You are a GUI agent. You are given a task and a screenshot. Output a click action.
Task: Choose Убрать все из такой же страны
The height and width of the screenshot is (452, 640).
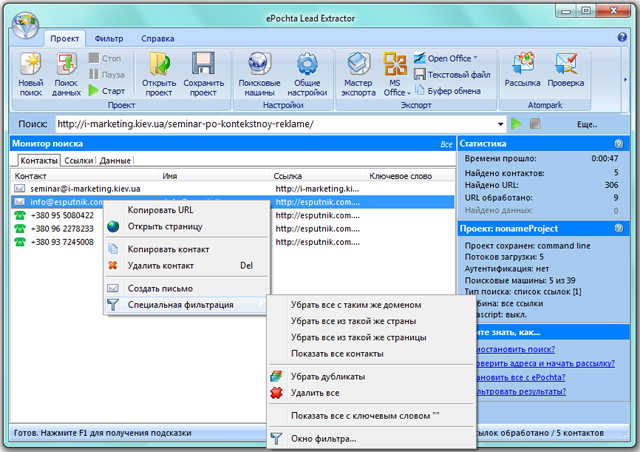click(x=371, y=321)
